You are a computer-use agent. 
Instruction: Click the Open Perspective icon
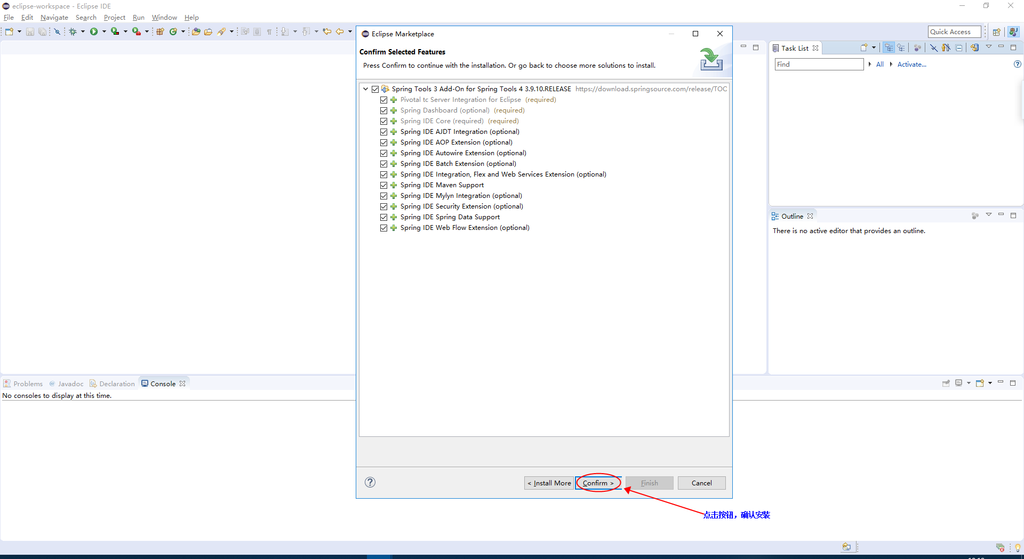[997, 32]
